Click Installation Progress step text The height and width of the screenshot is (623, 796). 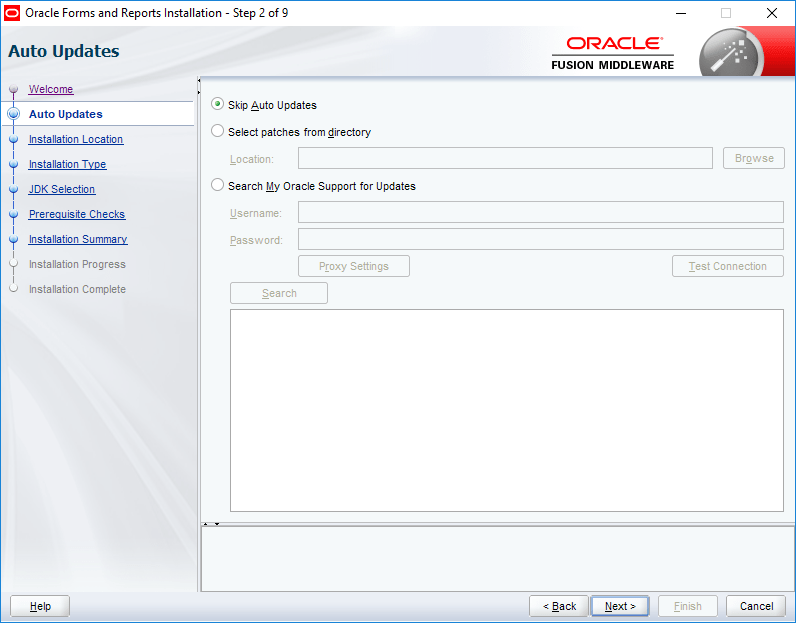[x=77, y=264]
